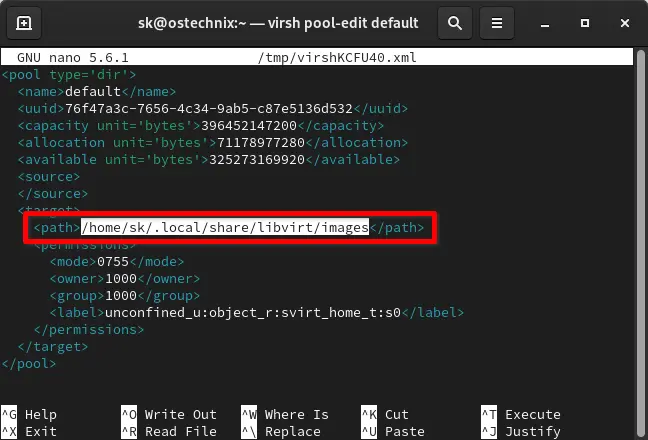Click the opening <source> tag line
Screen dimensions: 648x440
click(x=49, y=176)
